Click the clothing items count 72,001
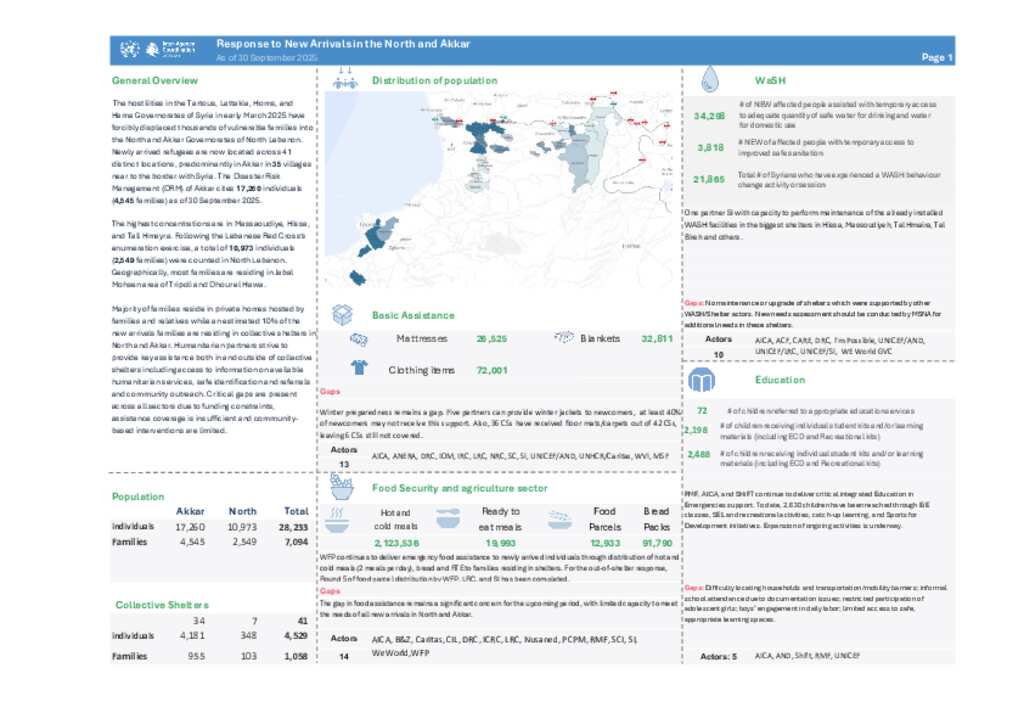Image resolution: width=1024 pixels, height=724 pixels. coord(492,370)
